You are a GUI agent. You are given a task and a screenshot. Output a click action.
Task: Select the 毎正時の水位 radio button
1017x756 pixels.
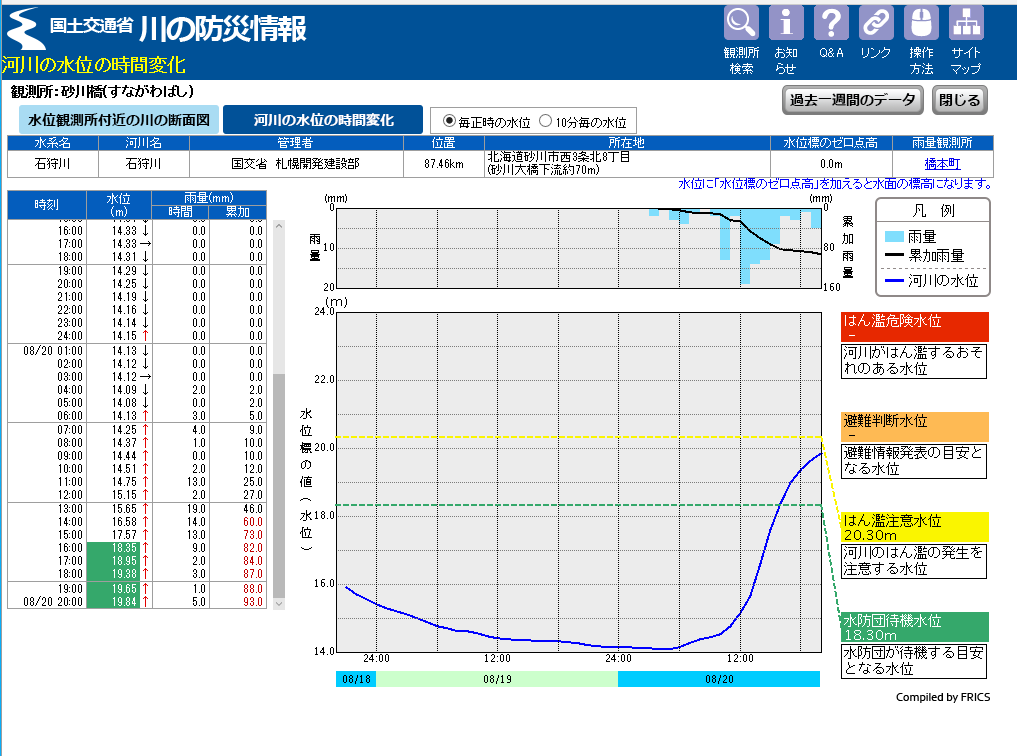coord(449,121)
